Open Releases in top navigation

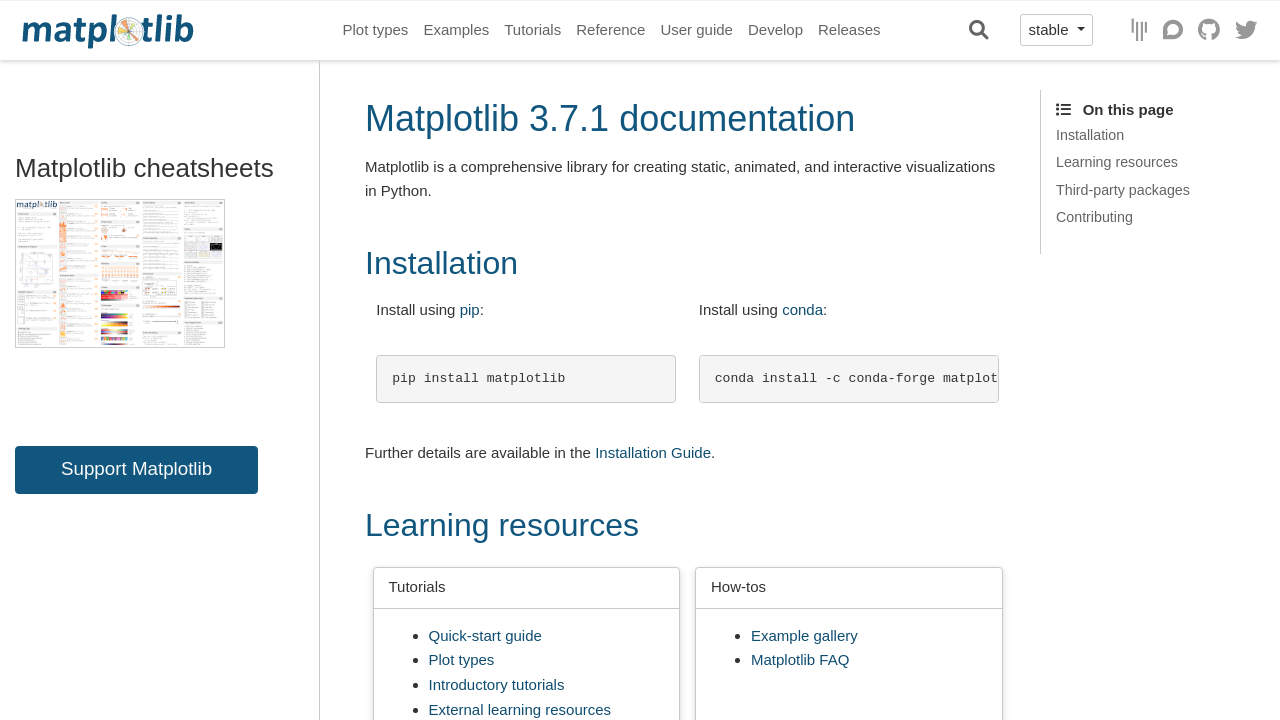click(x=849, y=30)
